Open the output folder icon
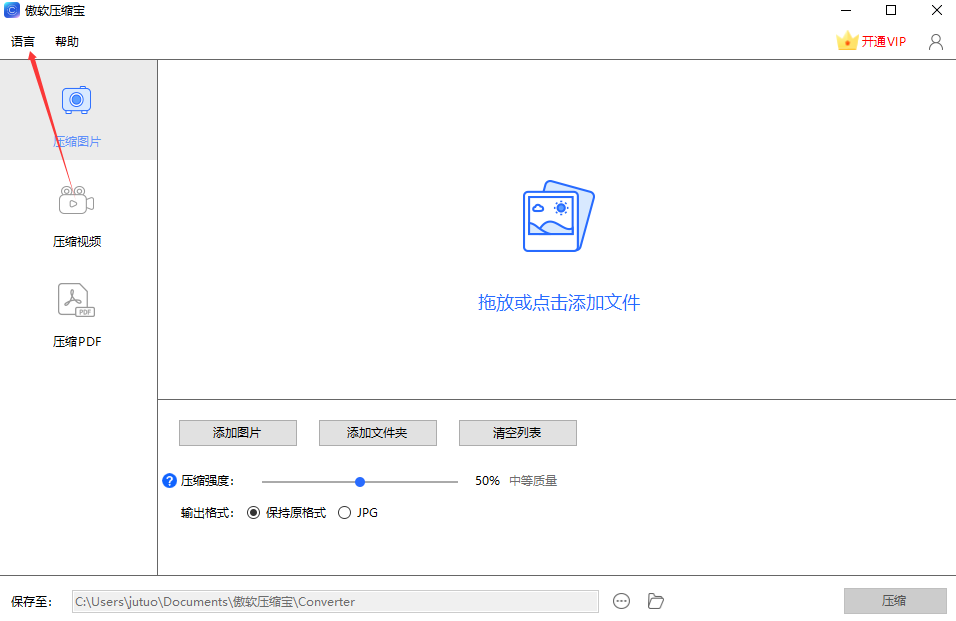Viewport: 956px width, 621px height. (655, 601)
